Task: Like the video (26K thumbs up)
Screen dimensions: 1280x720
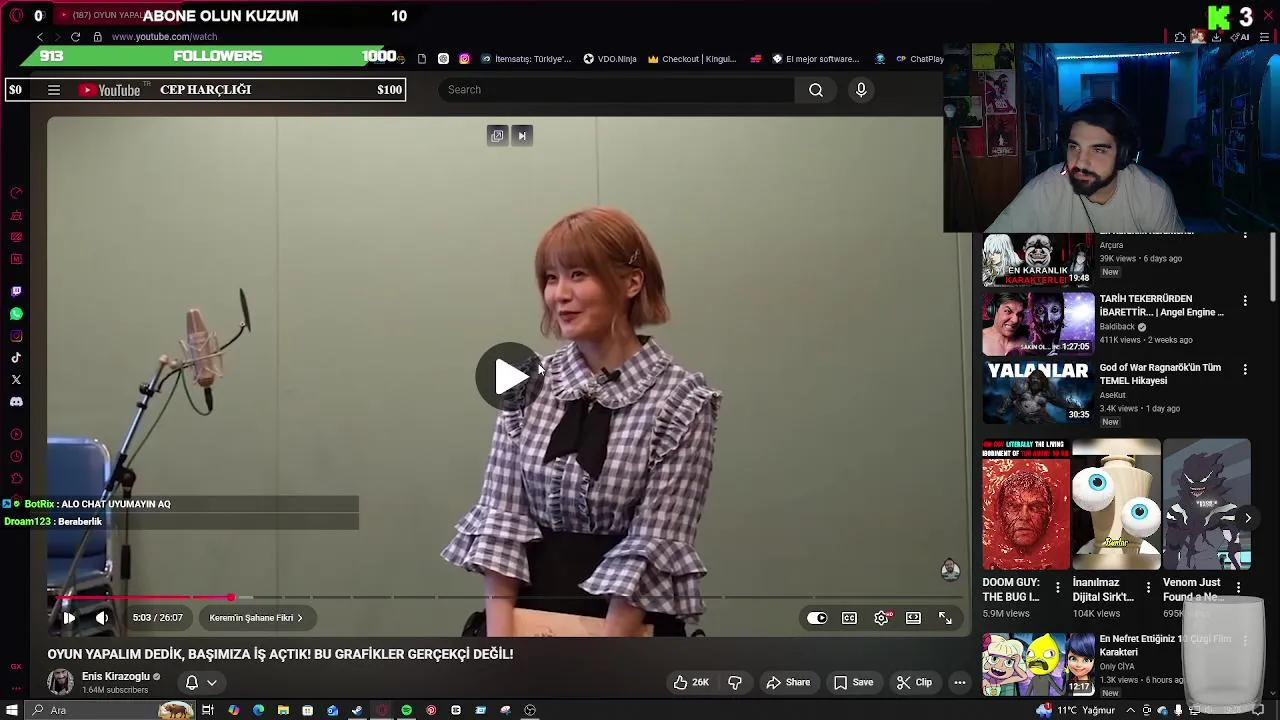Action: 691,682
